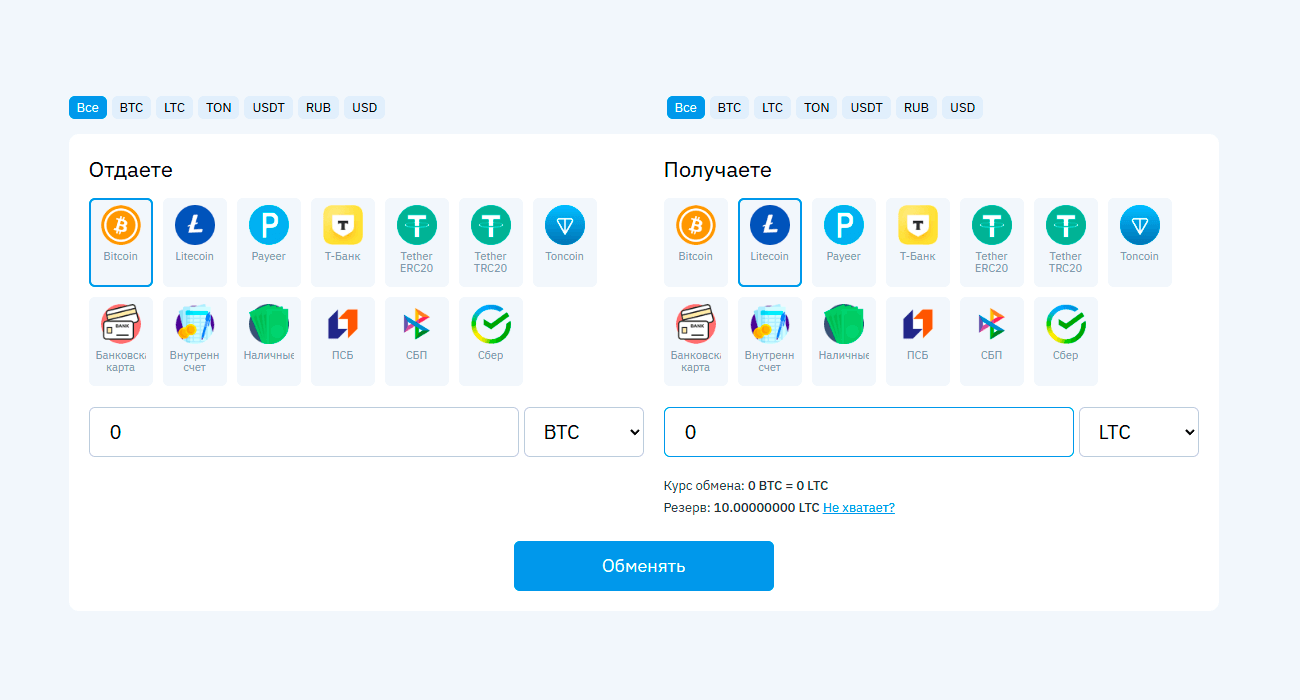Select Bitcoin in the Отдаете section
The width and height of the screenshot is (1300, 700).
click(x=121, y=243)
